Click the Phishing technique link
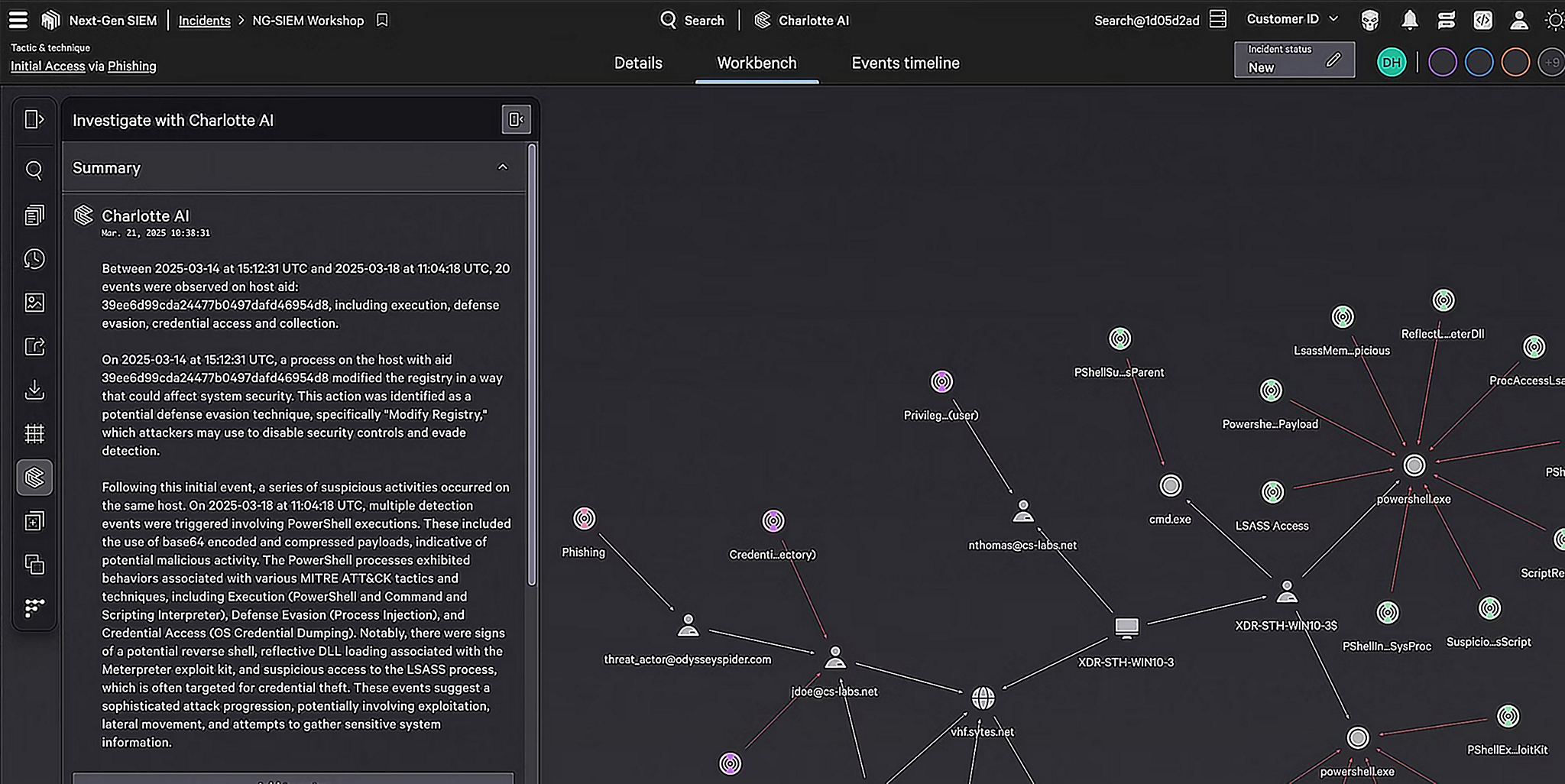The height and width of the screenshot is (784, 1565). tap(131, 66)
